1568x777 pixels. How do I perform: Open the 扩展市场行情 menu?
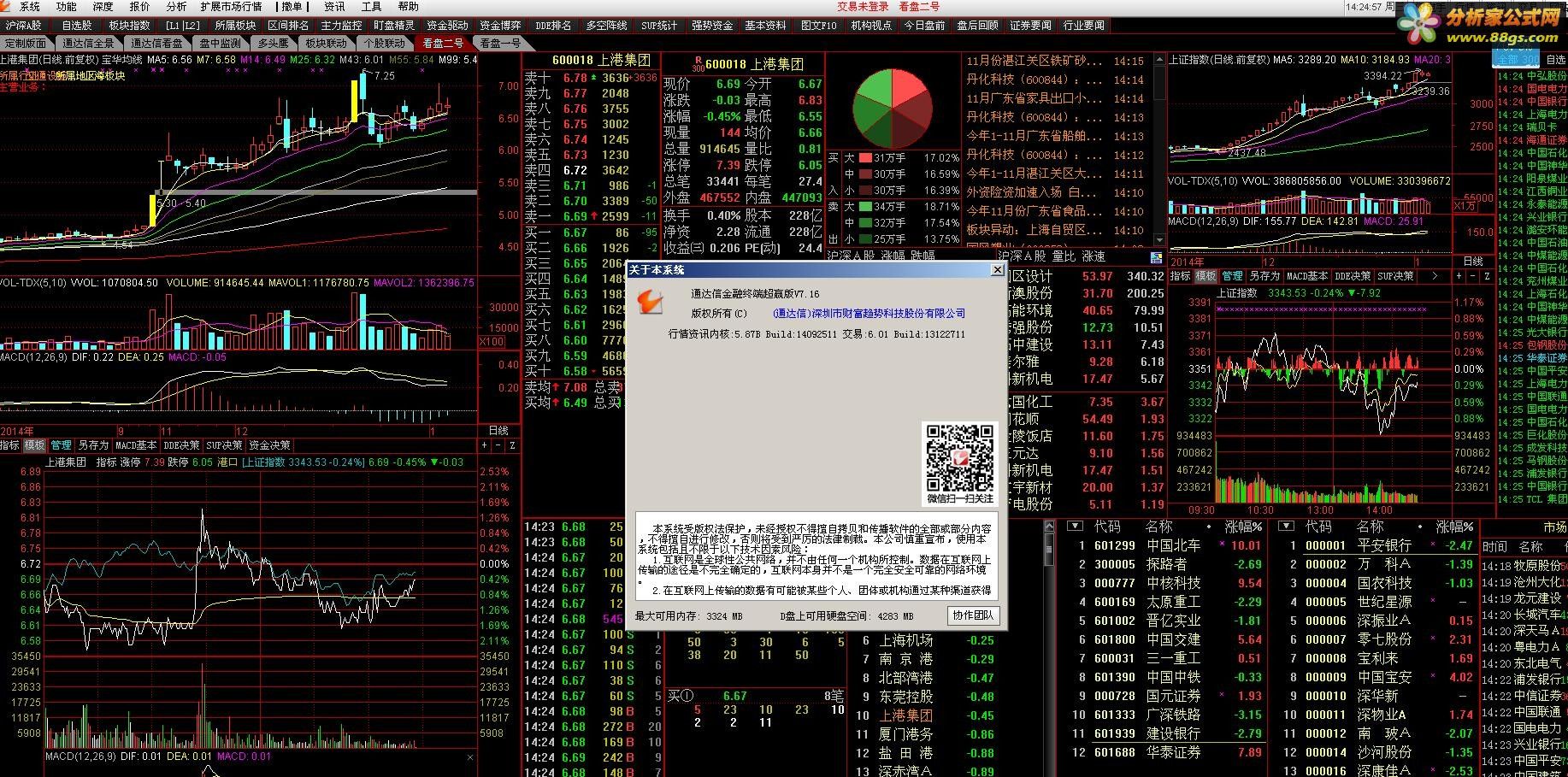232,7
